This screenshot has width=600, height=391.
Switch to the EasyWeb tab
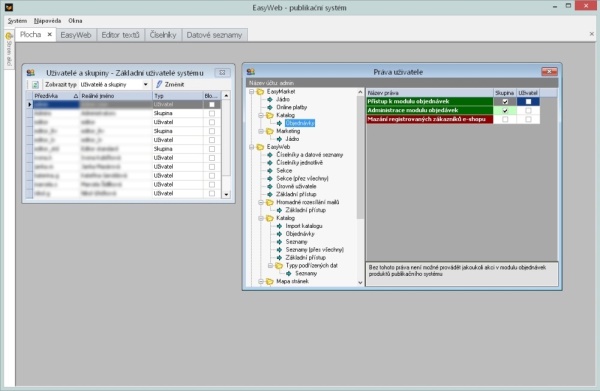(76, 35)
